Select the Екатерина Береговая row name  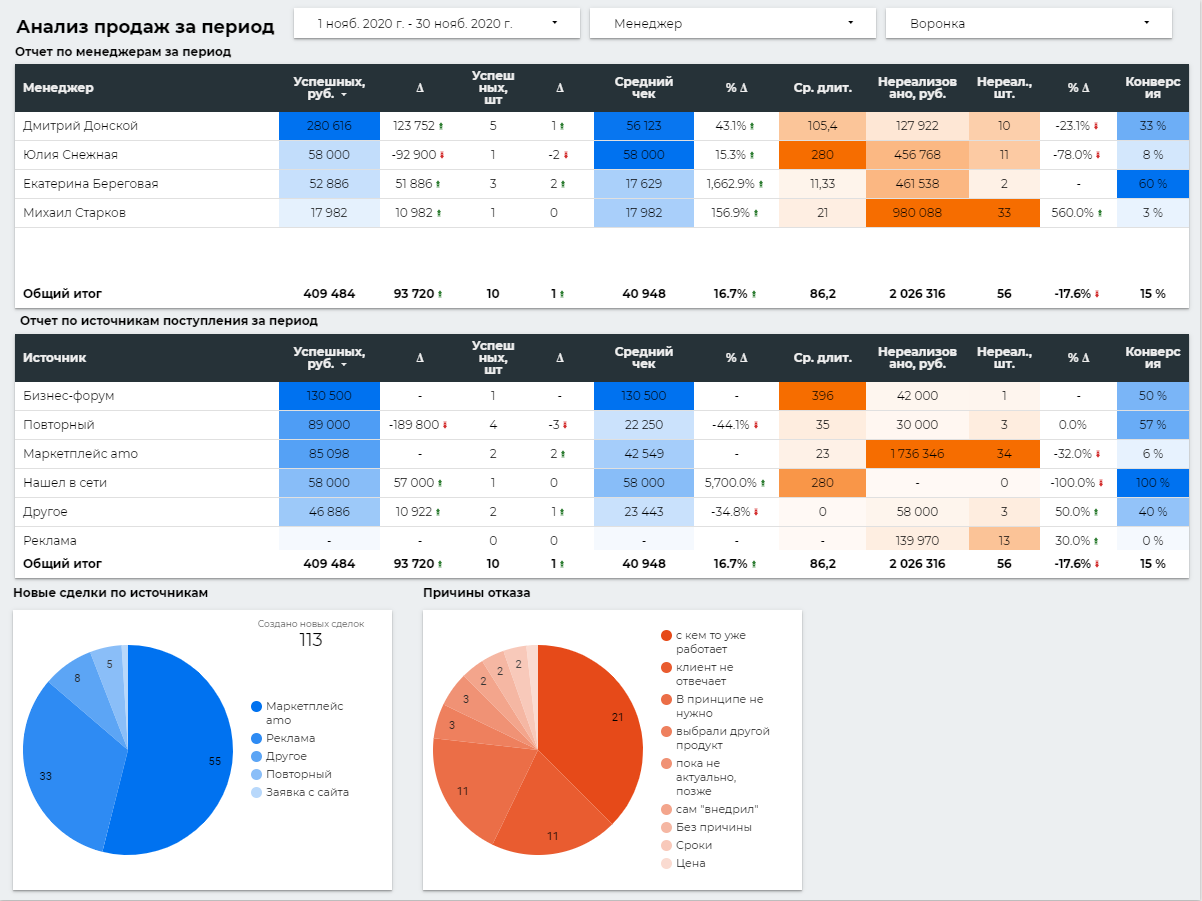pos(90,184)
